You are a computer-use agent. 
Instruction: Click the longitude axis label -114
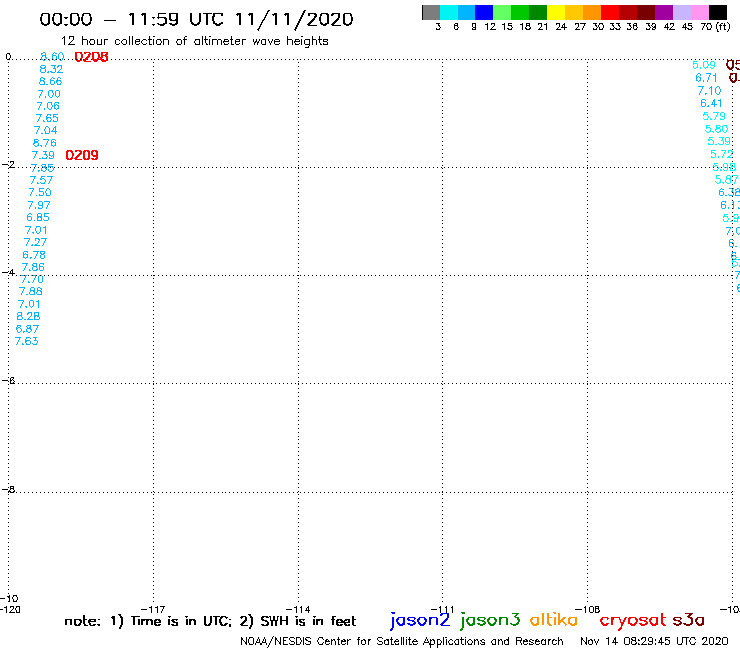click(x=298, y=609)
